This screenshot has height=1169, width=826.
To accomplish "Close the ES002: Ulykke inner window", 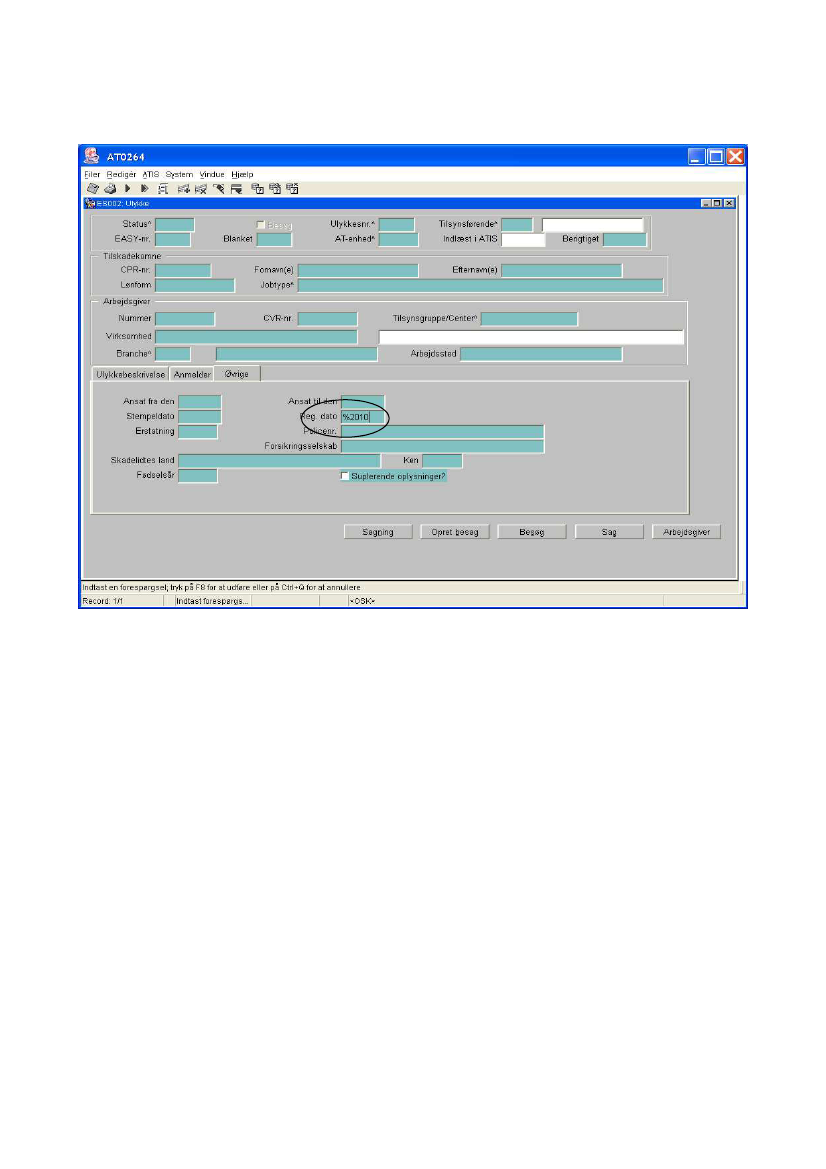I will (729, 203).
